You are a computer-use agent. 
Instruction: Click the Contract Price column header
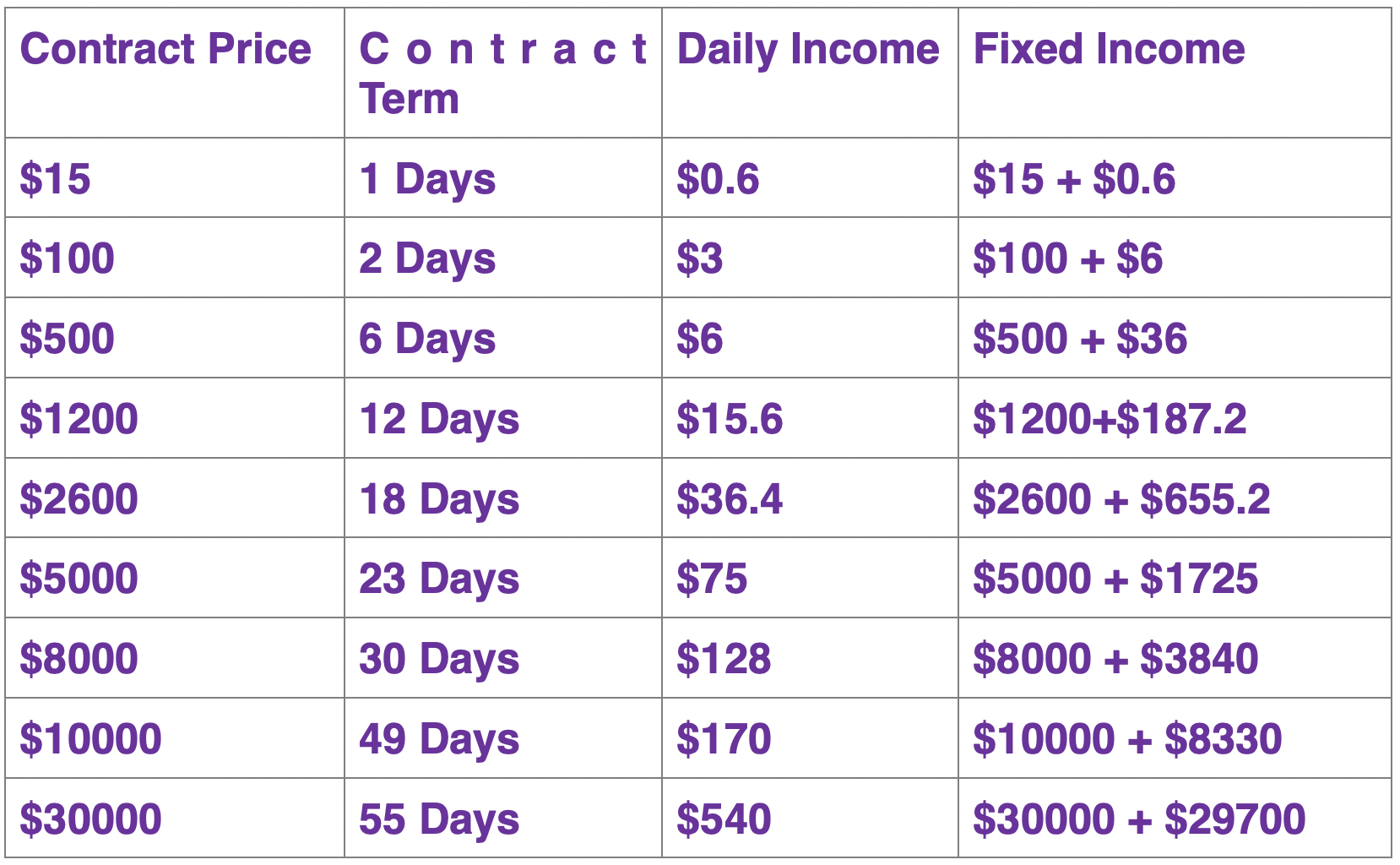(166, 49)
